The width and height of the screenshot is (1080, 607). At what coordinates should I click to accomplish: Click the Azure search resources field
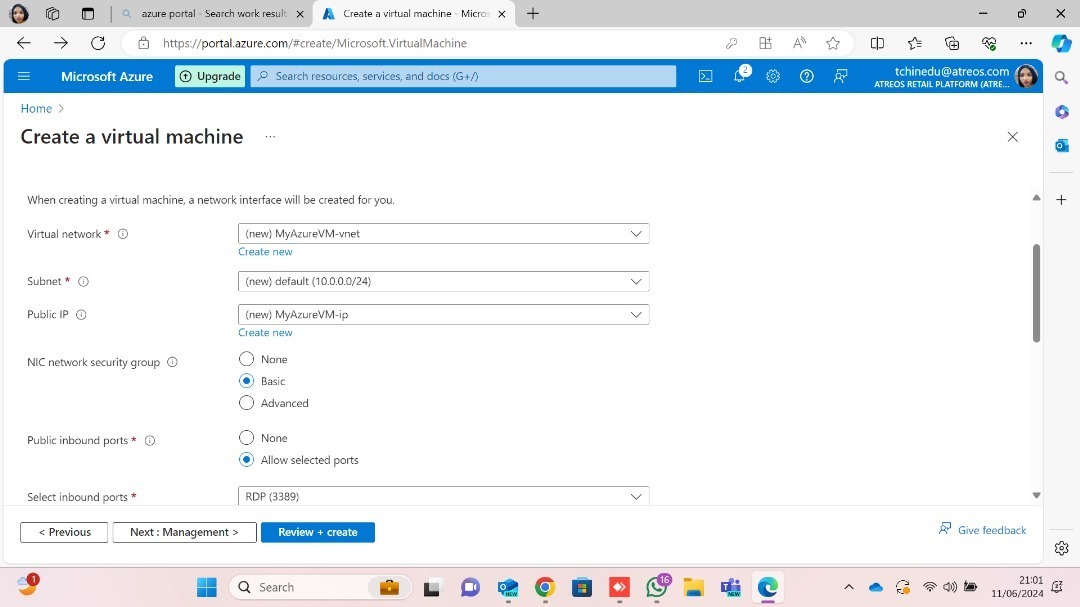pyautogui.click(x=464, y=76)
